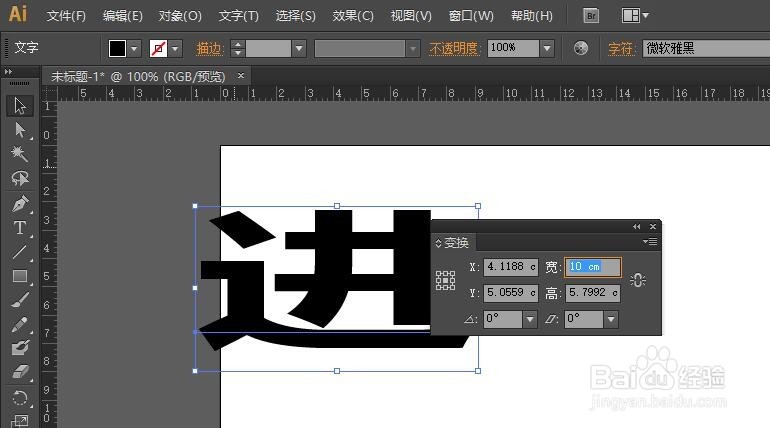Open the 视图(V) menu
Screen dimensions: 770x428
click(411, 16)
